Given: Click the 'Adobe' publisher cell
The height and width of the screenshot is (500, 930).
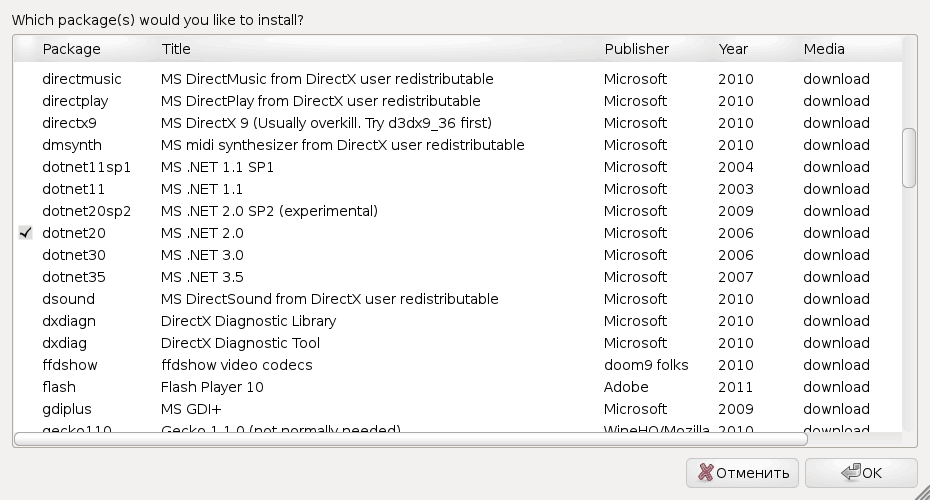Looking at the screenshot, I should [x=626, y=387].
